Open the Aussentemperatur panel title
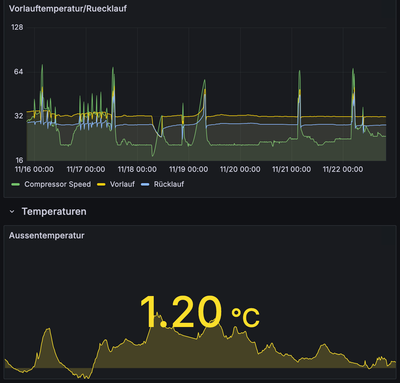The image size is (400, 383). [46, 236]
